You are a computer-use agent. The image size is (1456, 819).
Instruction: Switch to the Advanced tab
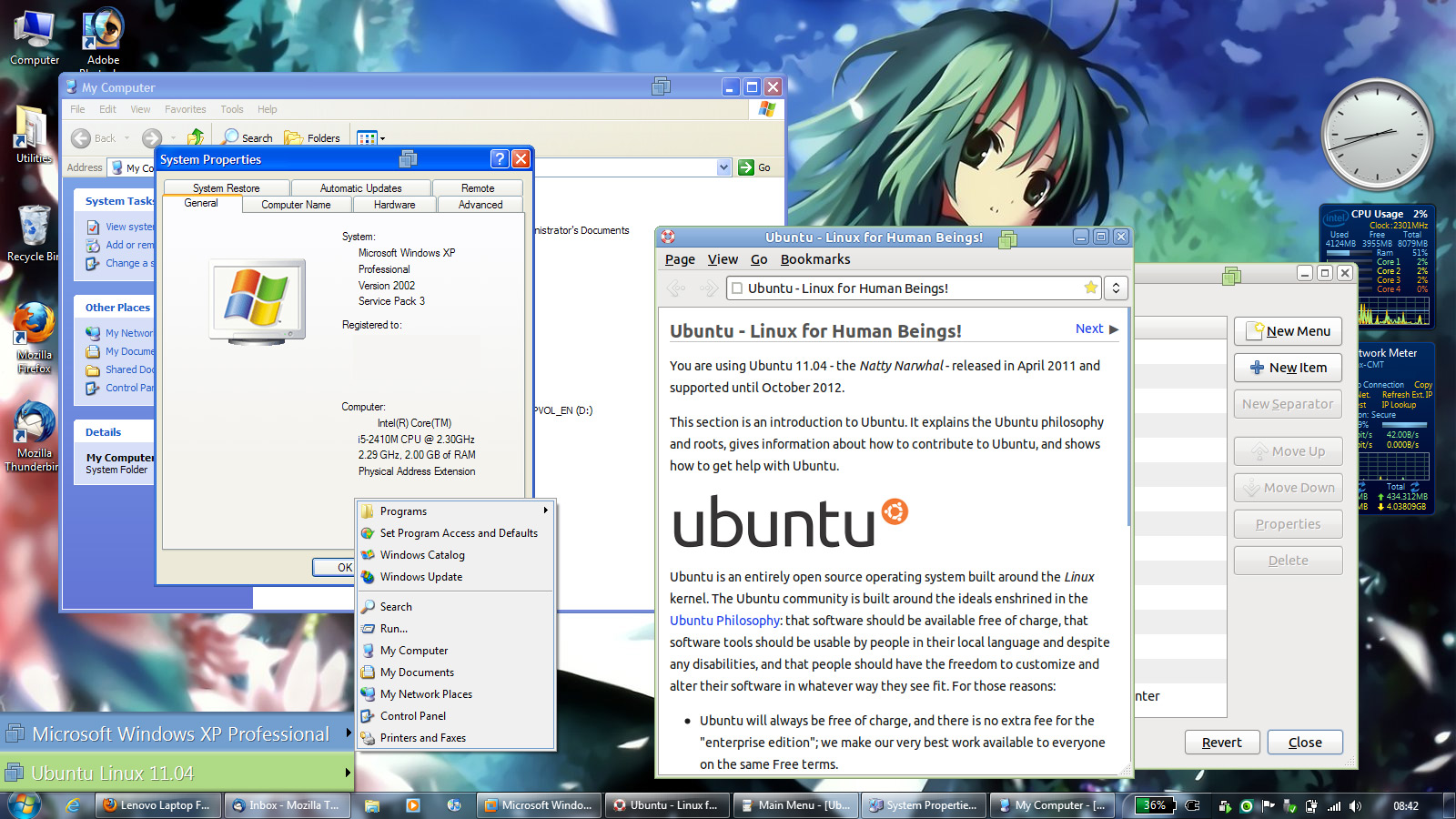(480, 205)
